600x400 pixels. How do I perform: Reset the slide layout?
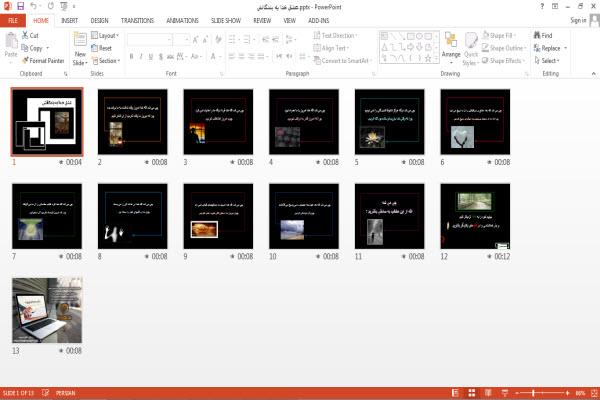[x=102, y=48]
